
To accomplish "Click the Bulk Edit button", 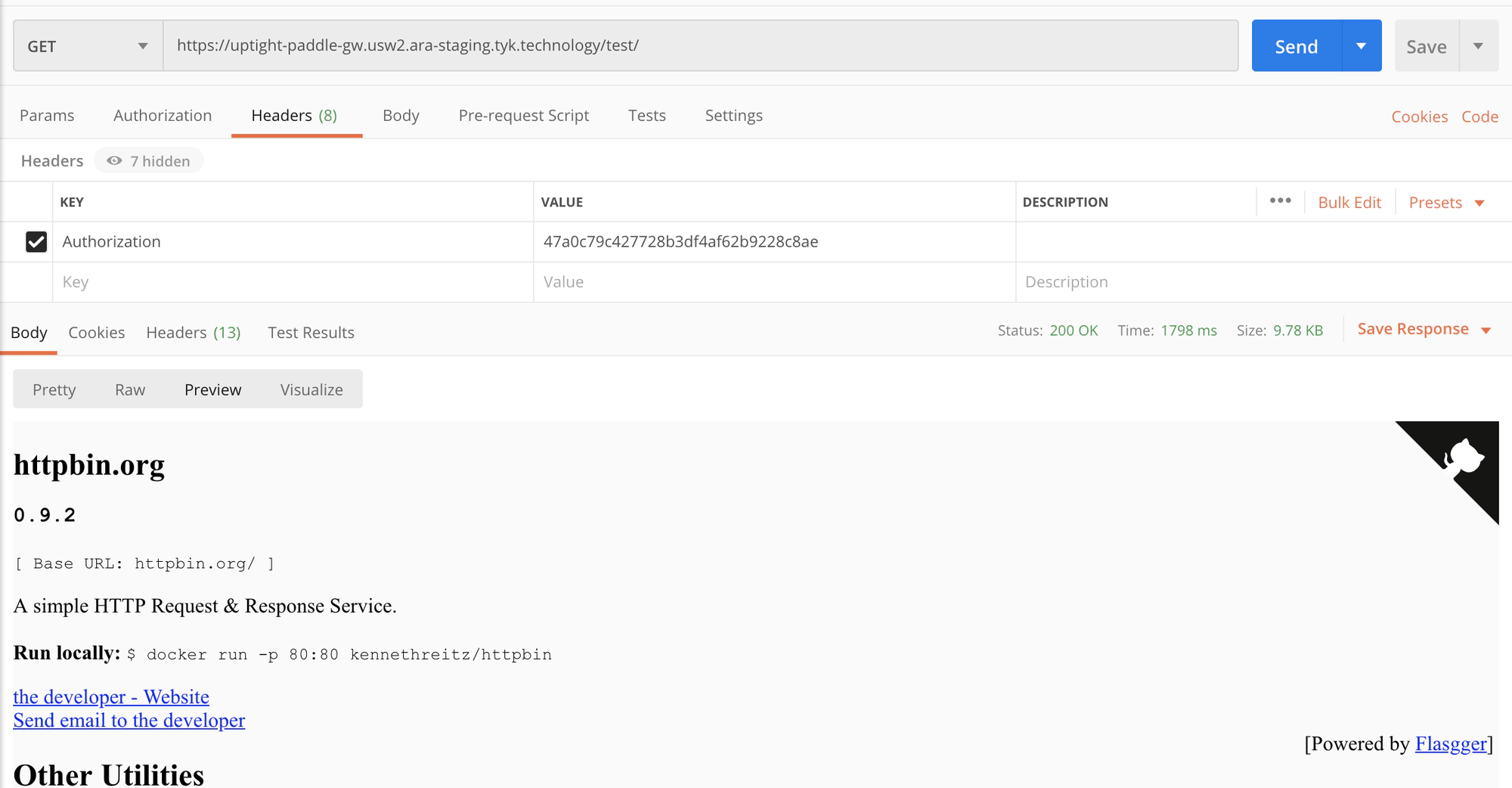I will tap(1349, 203).
